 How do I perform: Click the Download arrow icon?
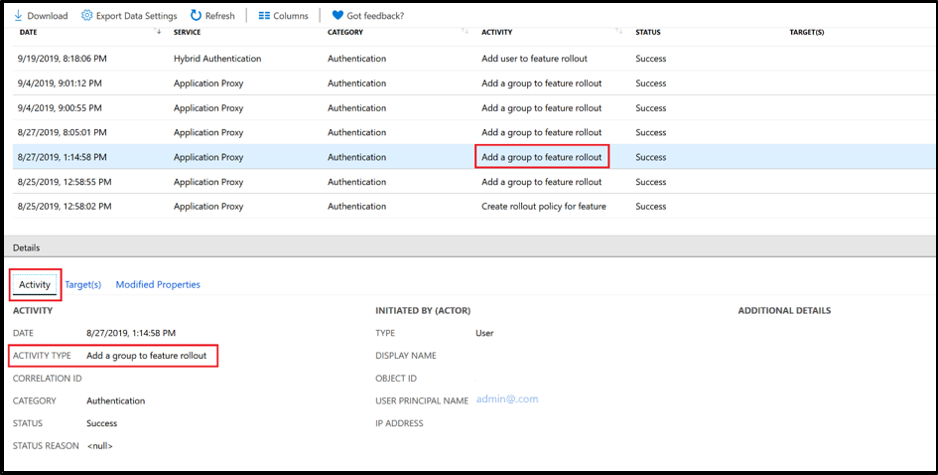[x=18, y=16]
